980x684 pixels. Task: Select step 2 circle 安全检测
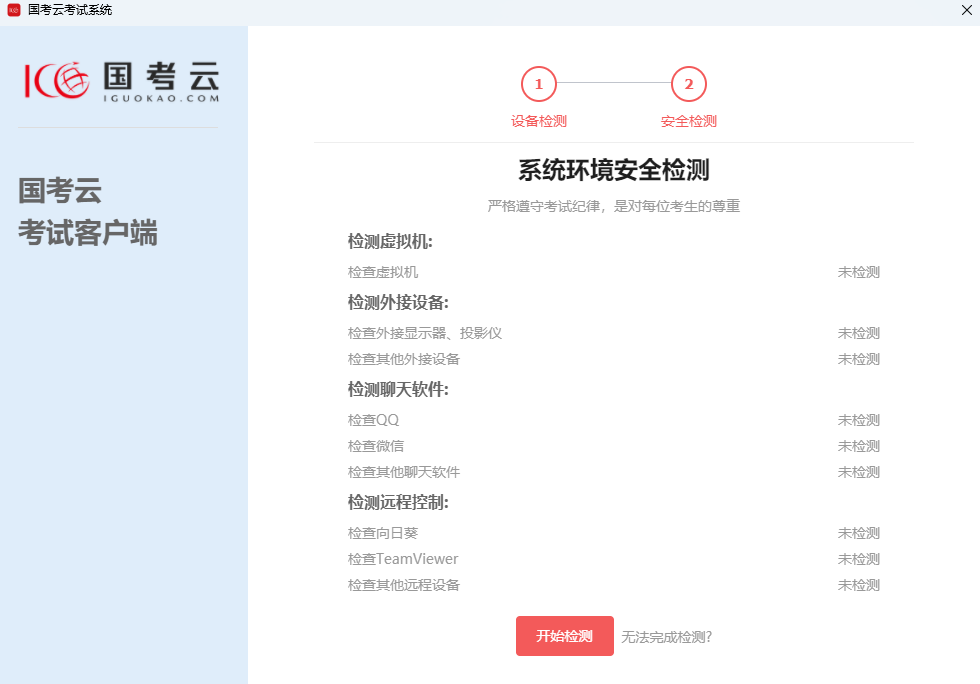point(689,84)
